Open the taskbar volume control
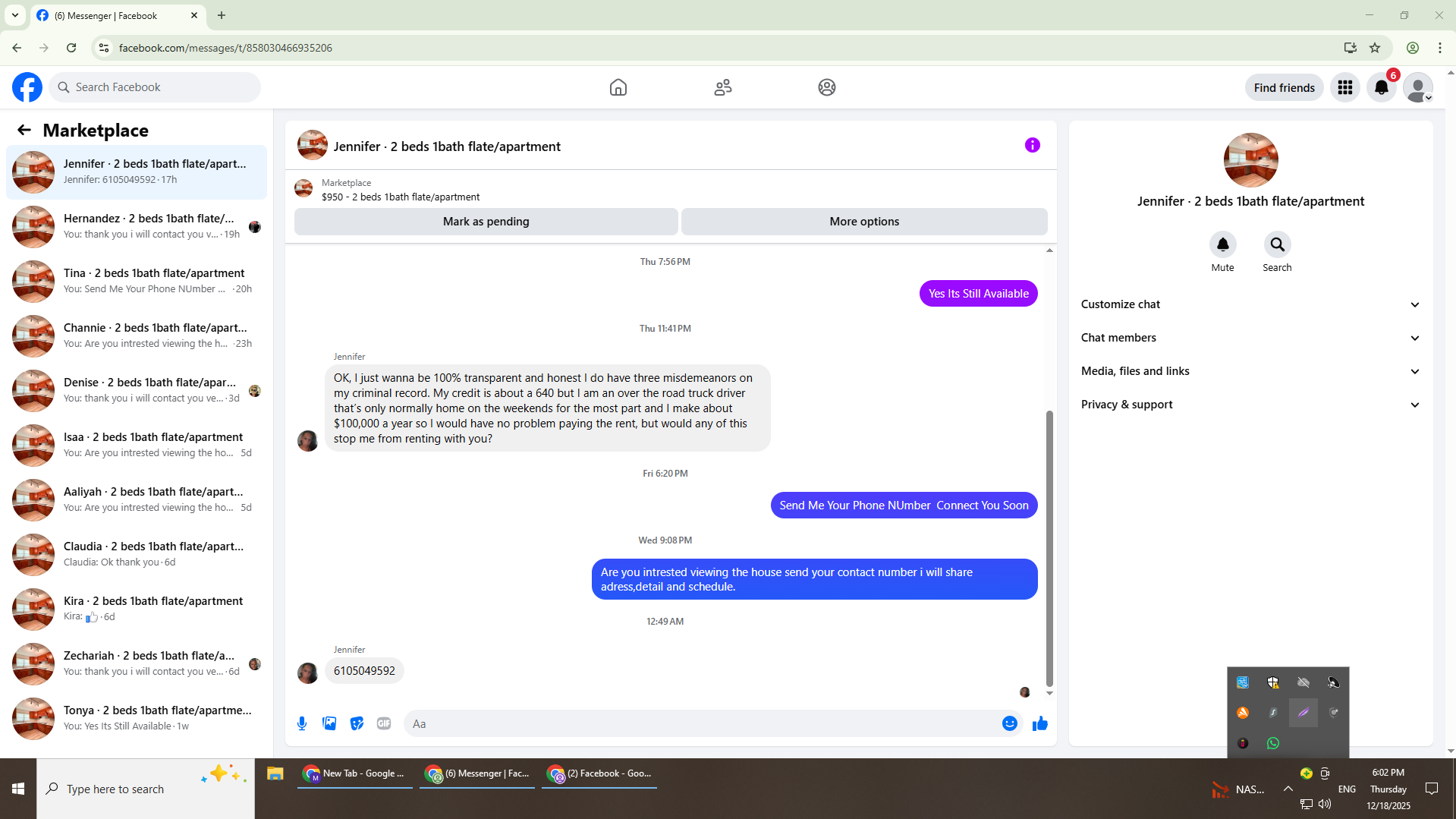Viewport: 1456px width, 819px height. point(1325,804)
